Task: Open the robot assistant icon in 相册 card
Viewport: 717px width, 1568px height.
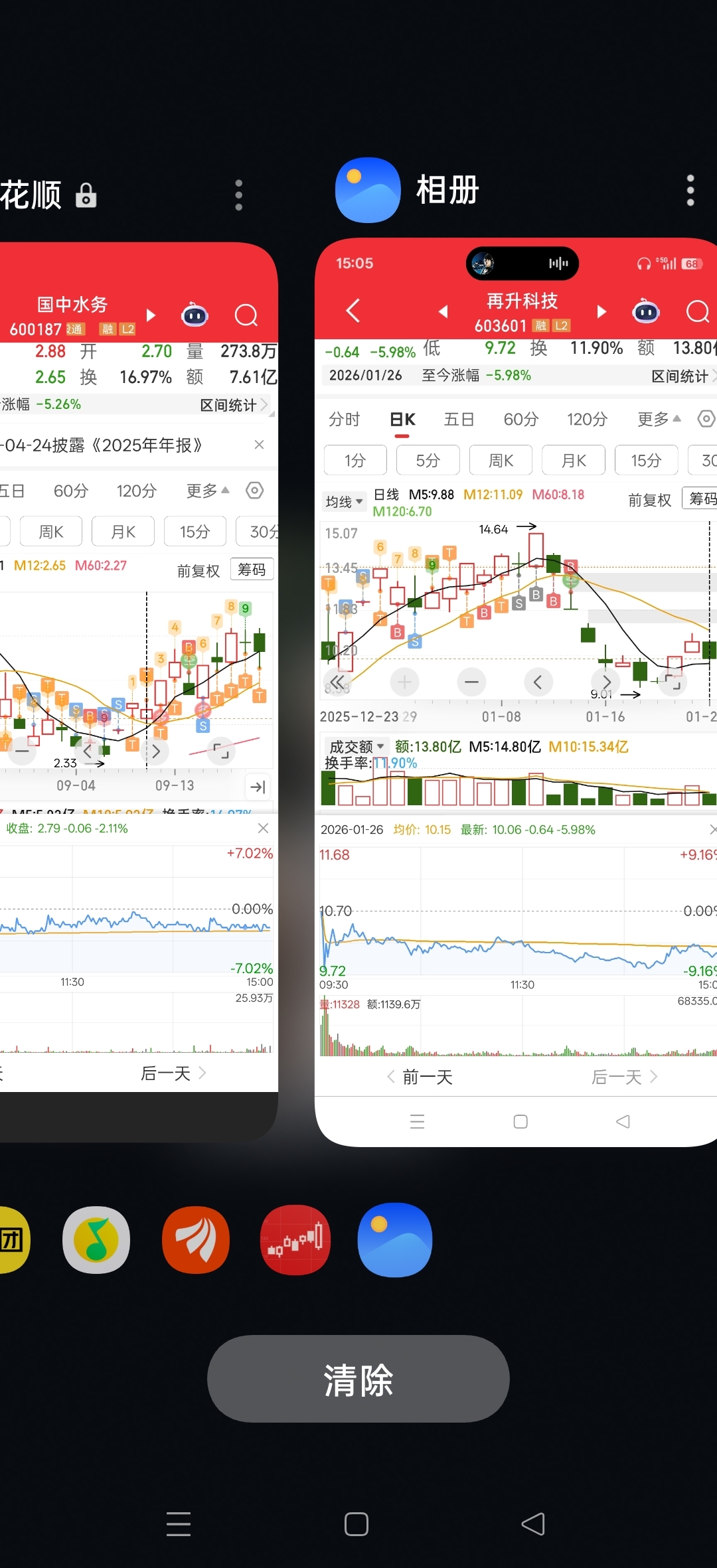Action: pyautogui.click(x=646, y=311)
